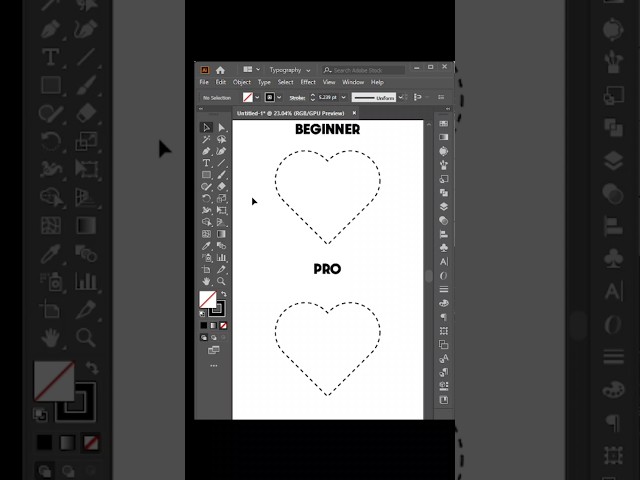Select the Zoom magnifier tool
The image size is (640, 480).
pyautogui.click(x=222, y=281)
